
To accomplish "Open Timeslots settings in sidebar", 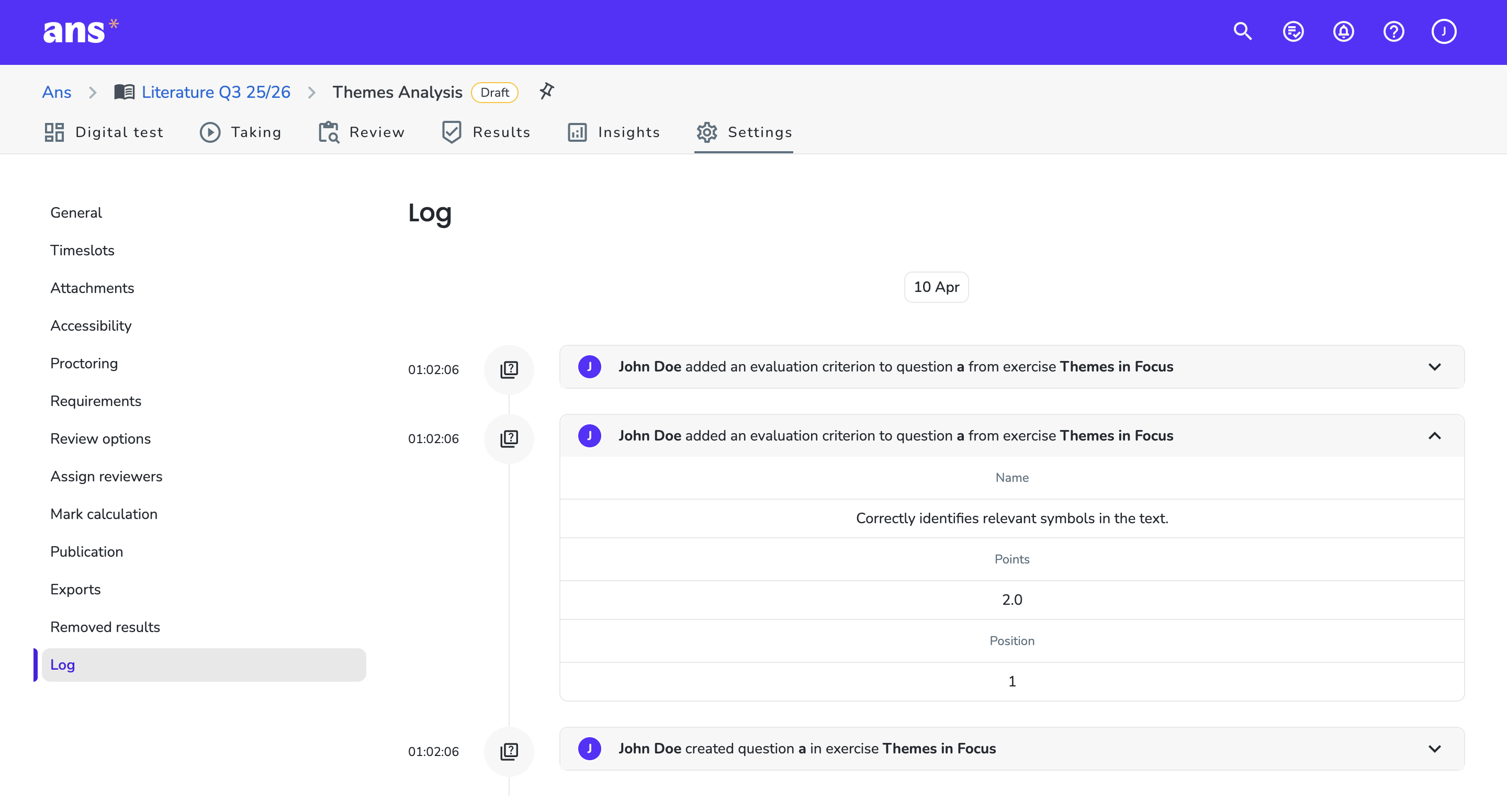I will pos(83,251).
